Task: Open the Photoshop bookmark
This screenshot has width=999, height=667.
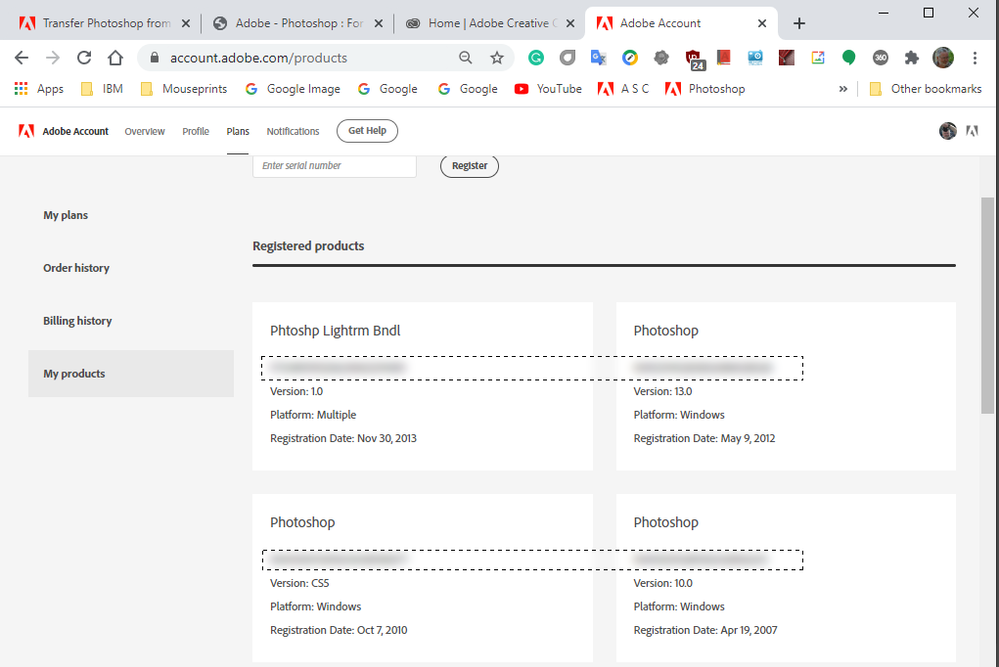Action: click(x=705, y=89)
